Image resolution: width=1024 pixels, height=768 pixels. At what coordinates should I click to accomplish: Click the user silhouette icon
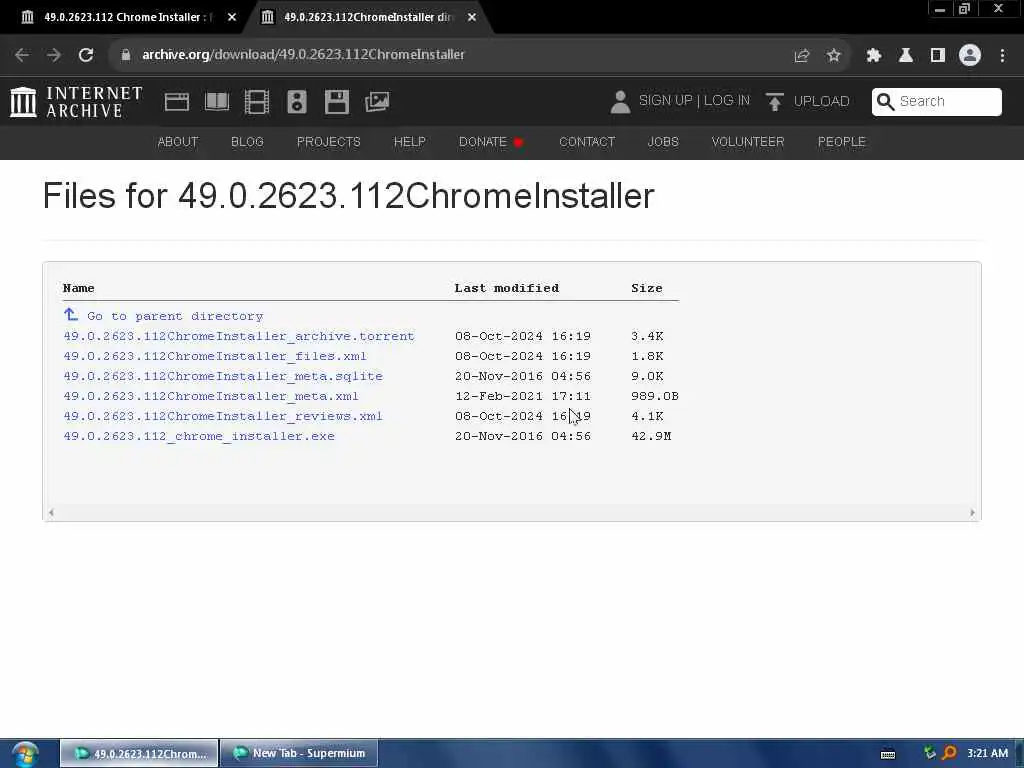620,102
